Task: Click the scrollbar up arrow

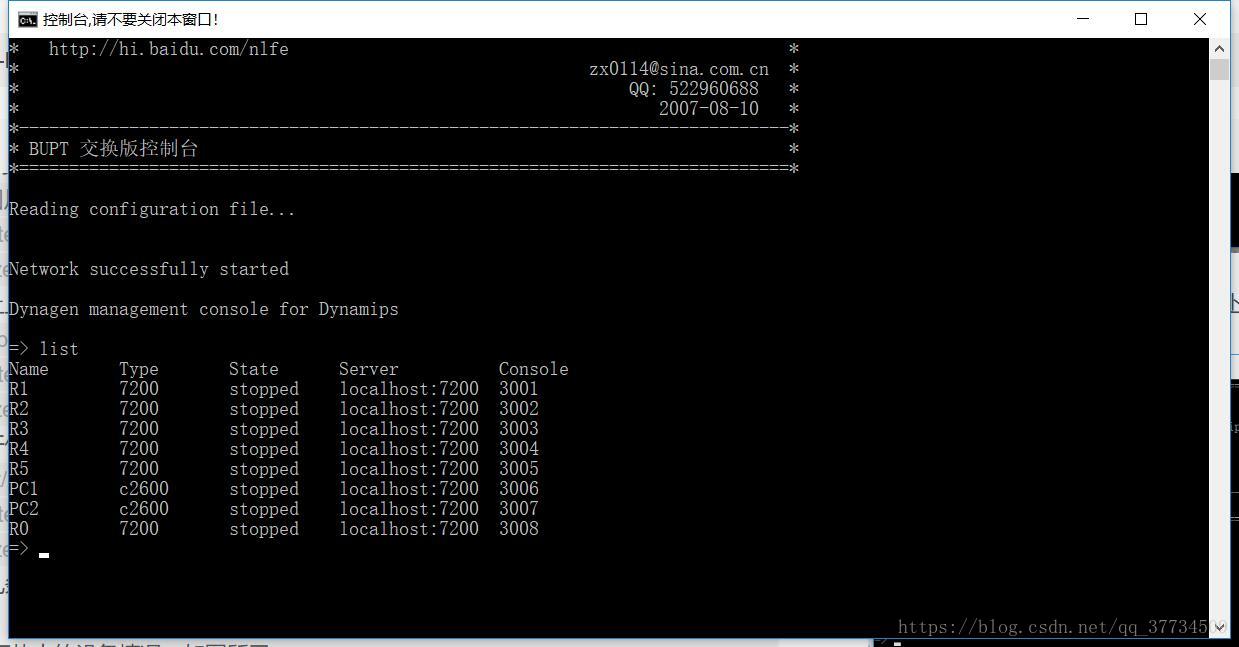Action: (1219, 48)
